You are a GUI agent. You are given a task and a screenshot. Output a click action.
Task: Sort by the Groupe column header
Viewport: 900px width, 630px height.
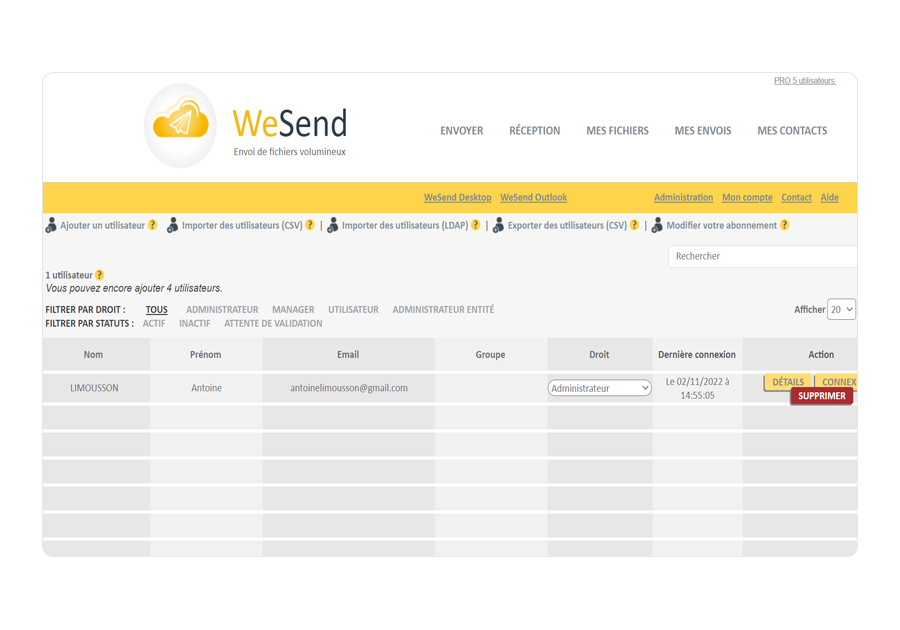490,355
